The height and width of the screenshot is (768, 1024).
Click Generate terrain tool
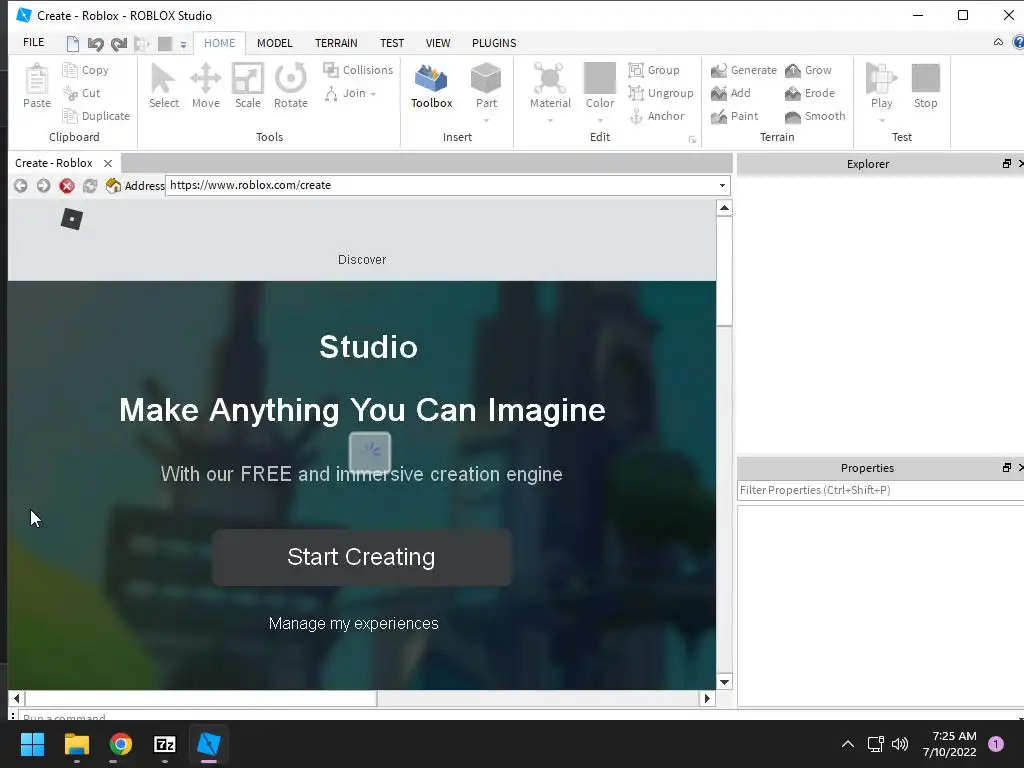(x=744, y=70)
